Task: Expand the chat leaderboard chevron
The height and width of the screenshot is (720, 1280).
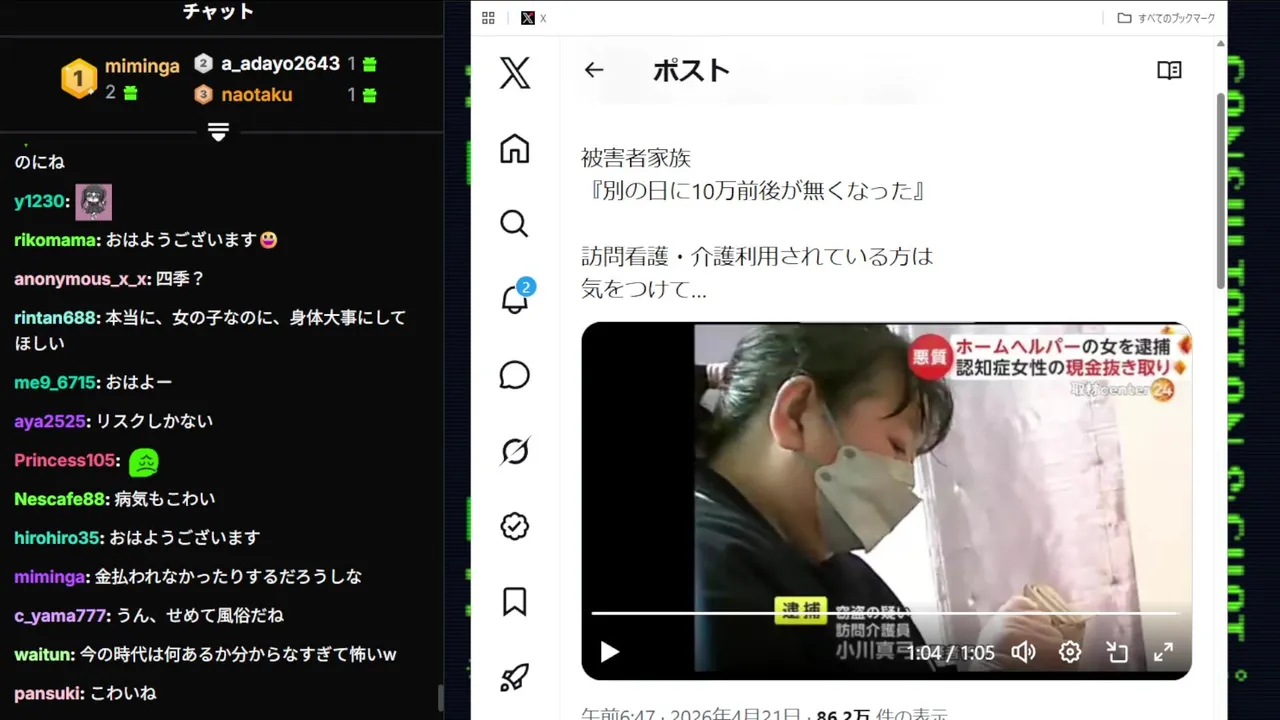Action: click(x=219, y=132)
